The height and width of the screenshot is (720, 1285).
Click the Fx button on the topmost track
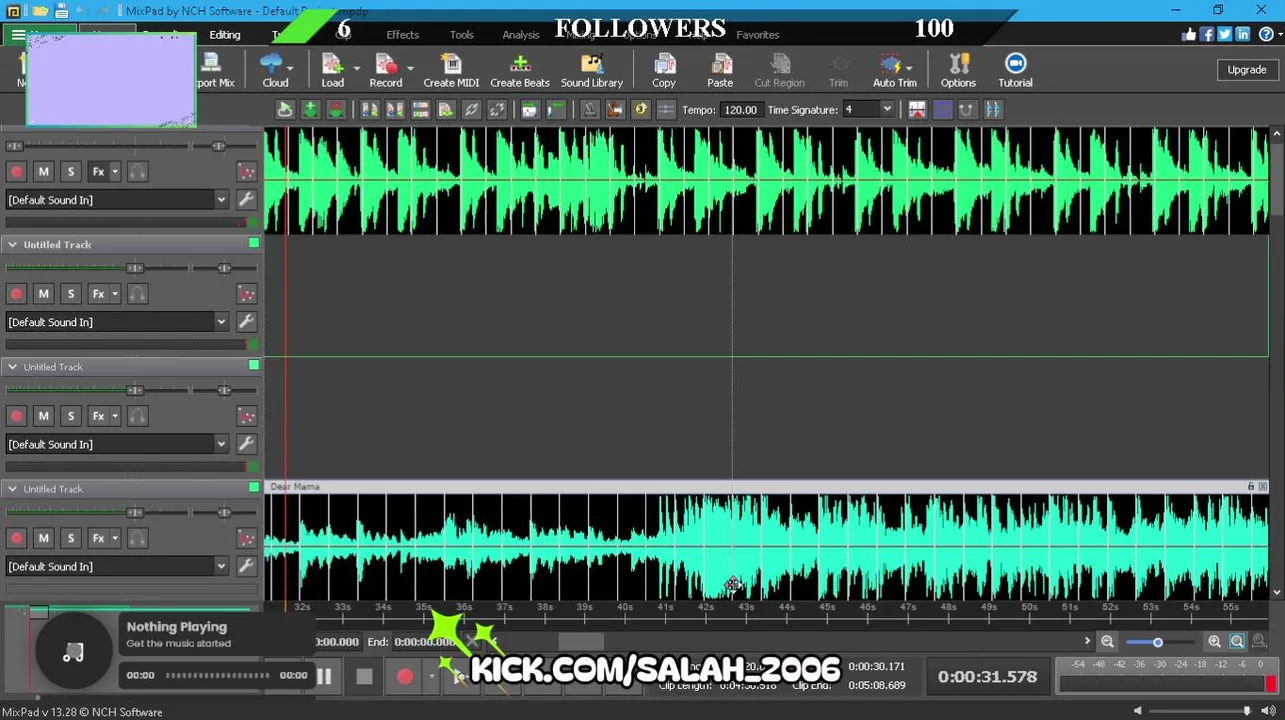point(98,172)
